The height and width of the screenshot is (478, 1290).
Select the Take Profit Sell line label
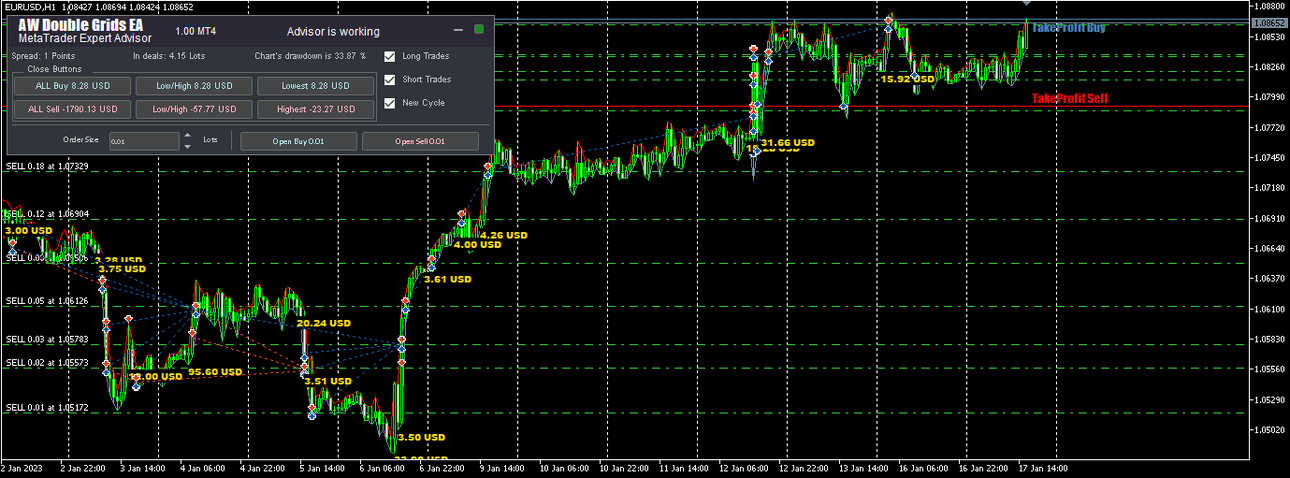[1070, 99]
